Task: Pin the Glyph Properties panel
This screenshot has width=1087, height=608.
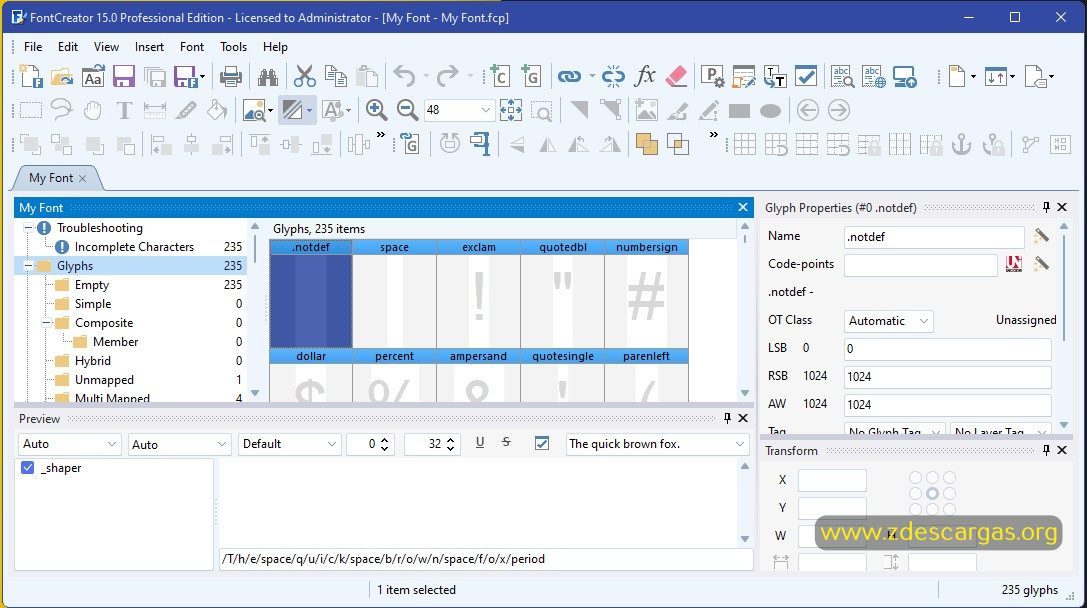Action: coord(1047,207)
